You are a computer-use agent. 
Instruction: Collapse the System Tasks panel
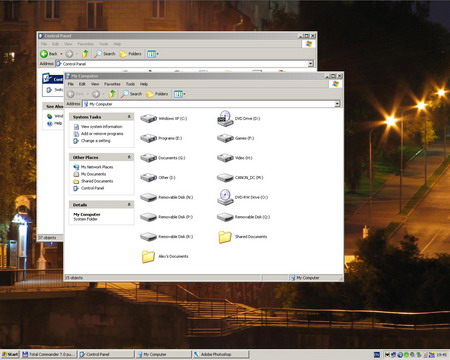click(129, 117)
